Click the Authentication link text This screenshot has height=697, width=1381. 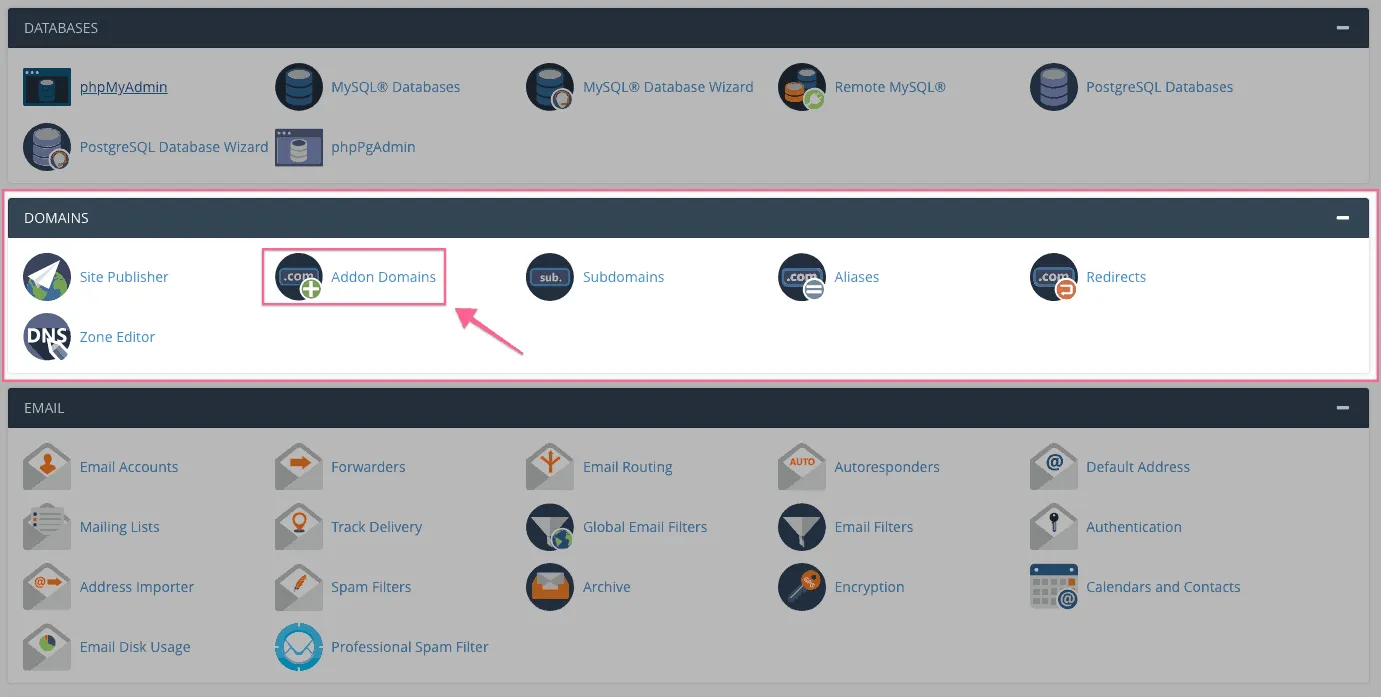point(1134,527)
